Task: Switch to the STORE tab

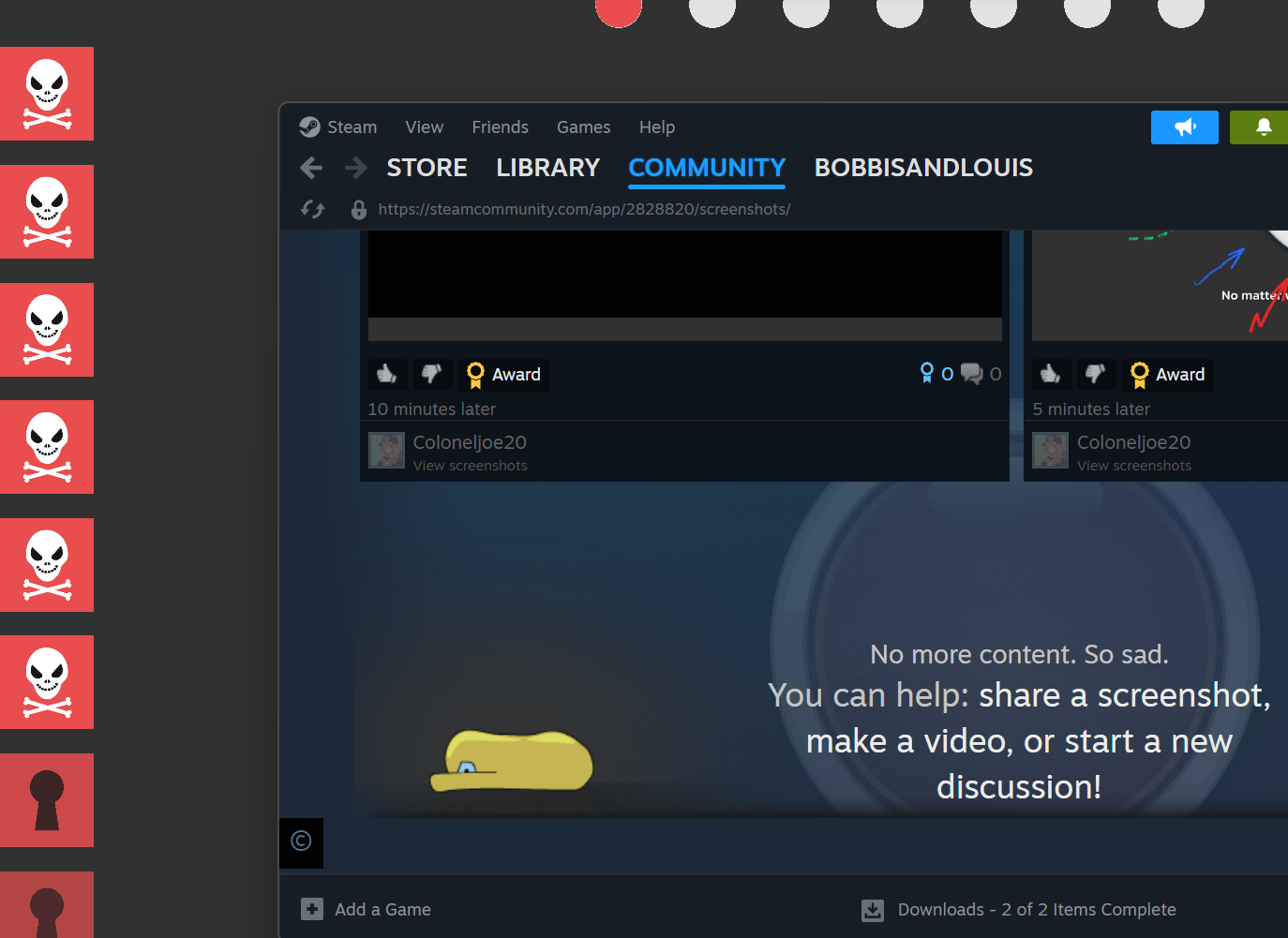Action: click(427, 168)
